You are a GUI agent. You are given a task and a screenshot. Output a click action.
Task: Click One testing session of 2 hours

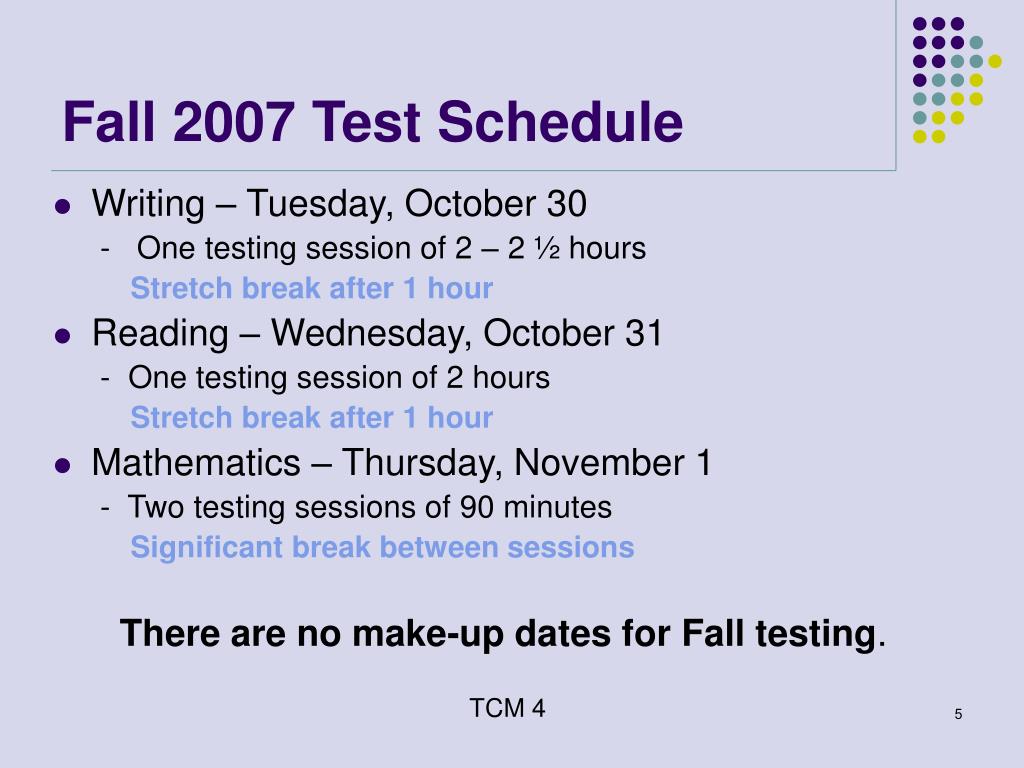click(339, 377)
